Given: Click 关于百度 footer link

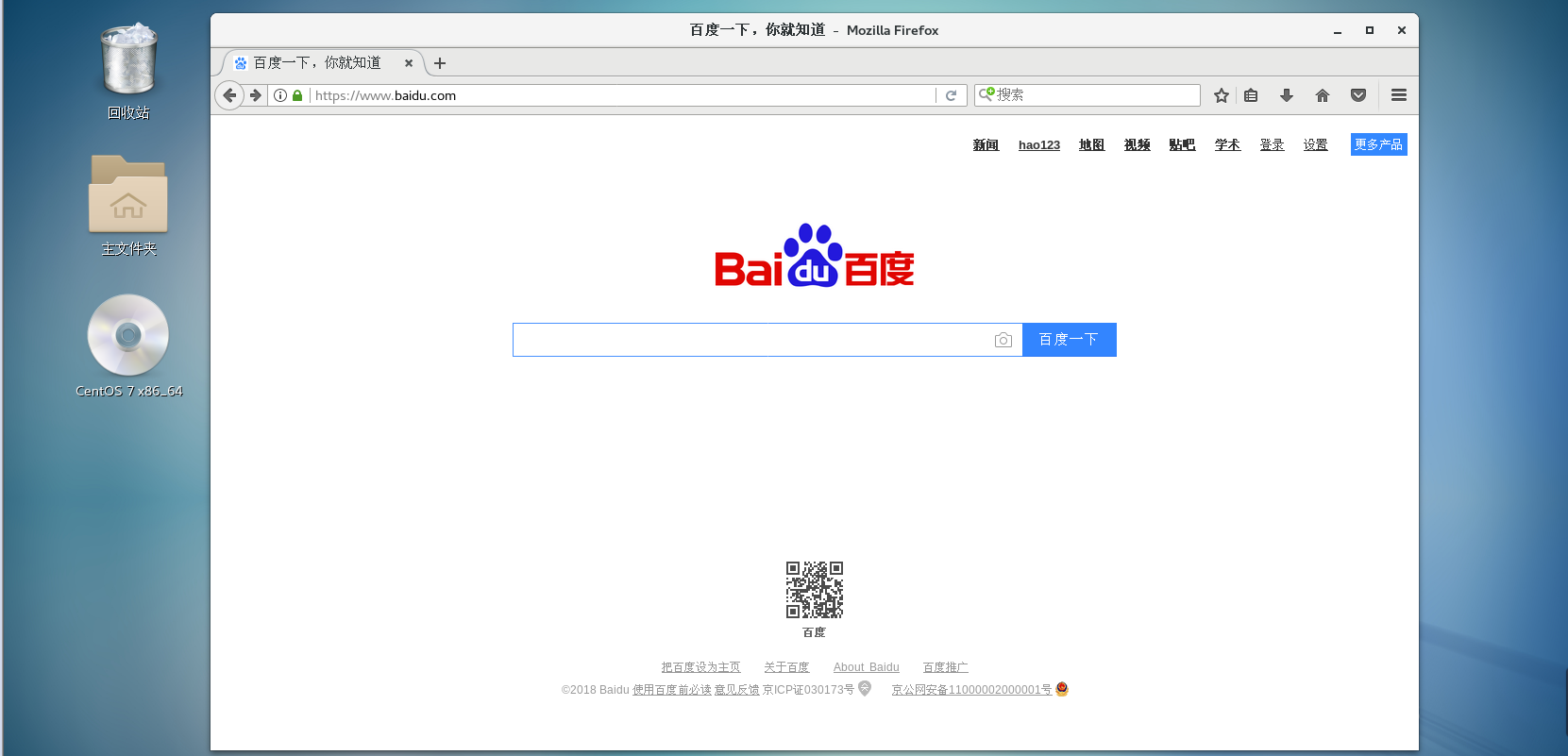Looking at the screenshot, I should tap(786, 667).
